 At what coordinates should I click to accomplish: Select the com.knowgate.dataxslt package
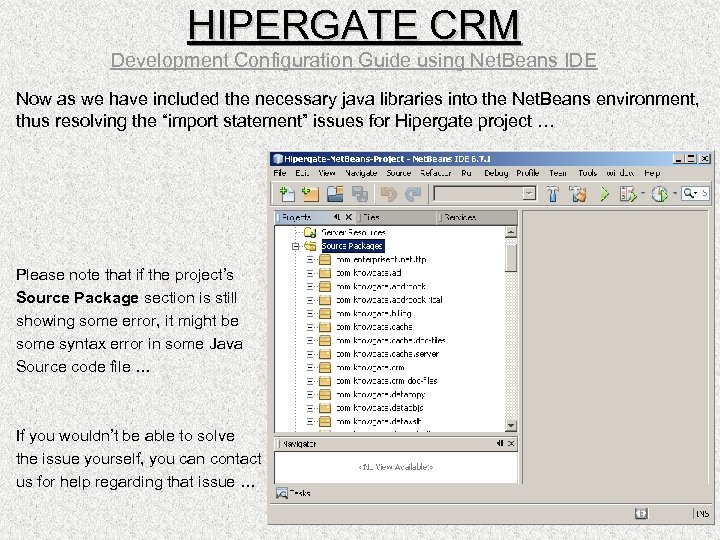click(x=378, y=421)
